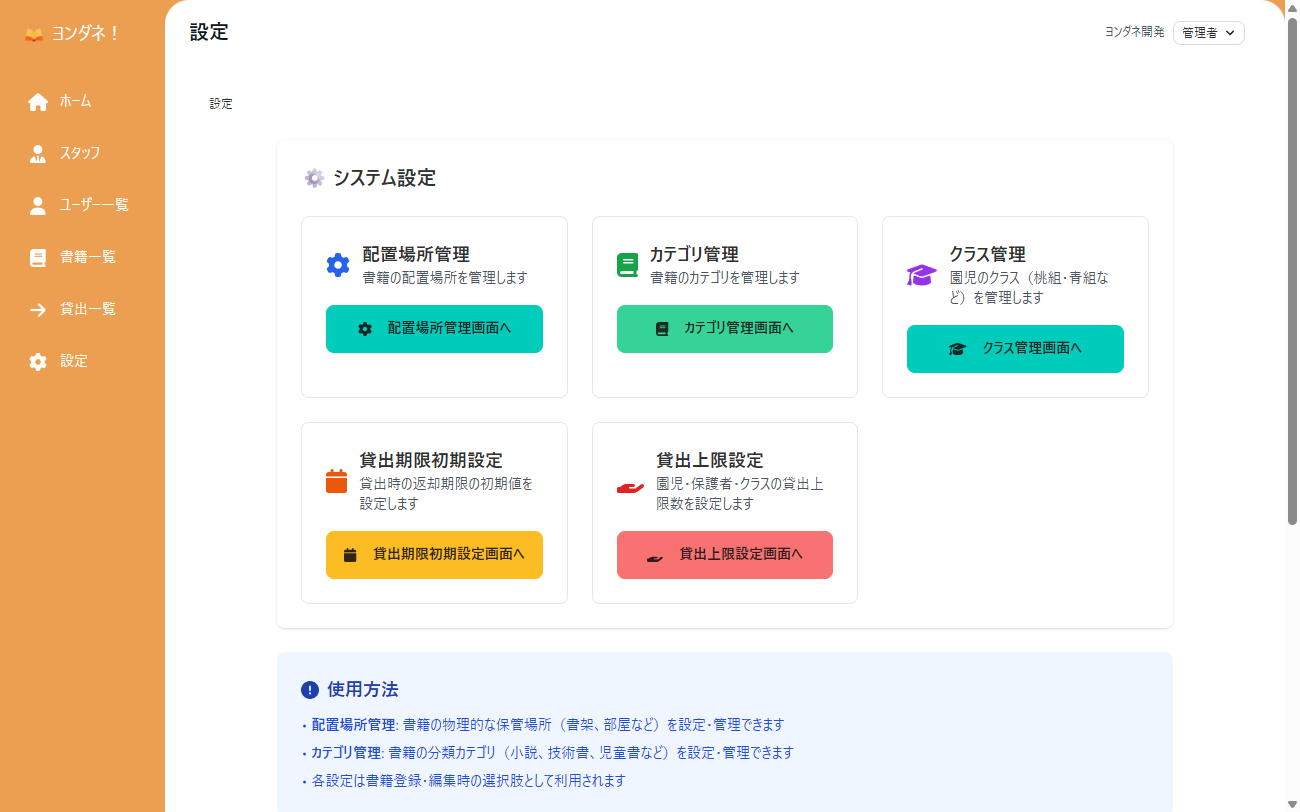Click the lending list arrow icon
The height and width of the screenshot is (812, 1300).
click(37, 309)
